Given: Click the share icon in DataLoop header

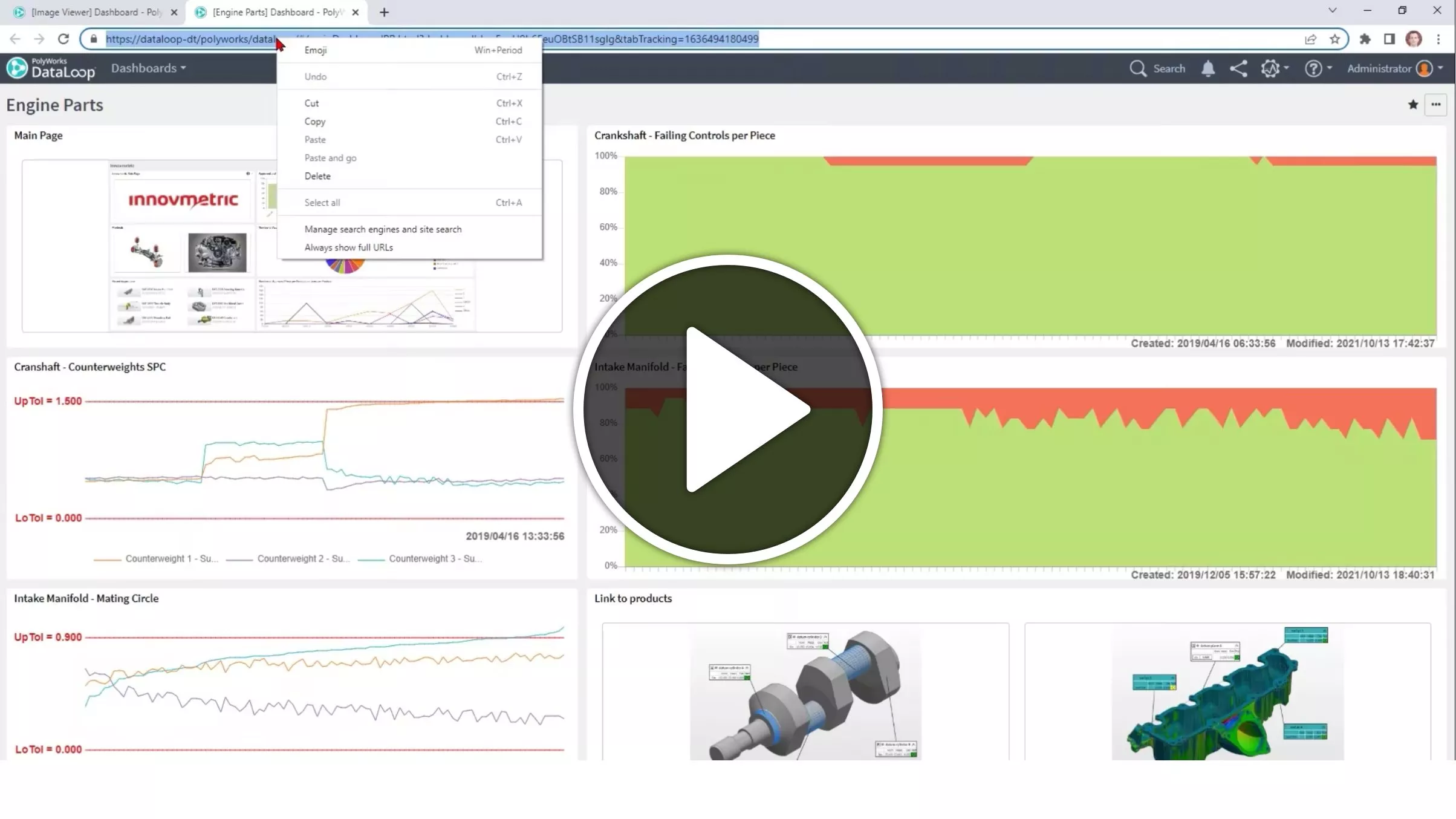Looking at the screenshot, I should click(x=1238, y=68).
